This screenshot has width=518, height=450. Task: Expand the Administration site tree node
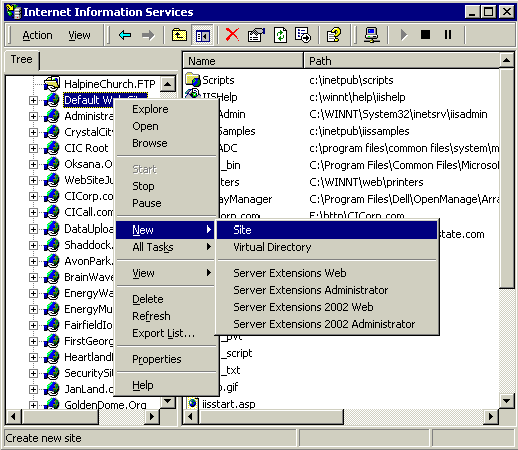pos(33,116)
